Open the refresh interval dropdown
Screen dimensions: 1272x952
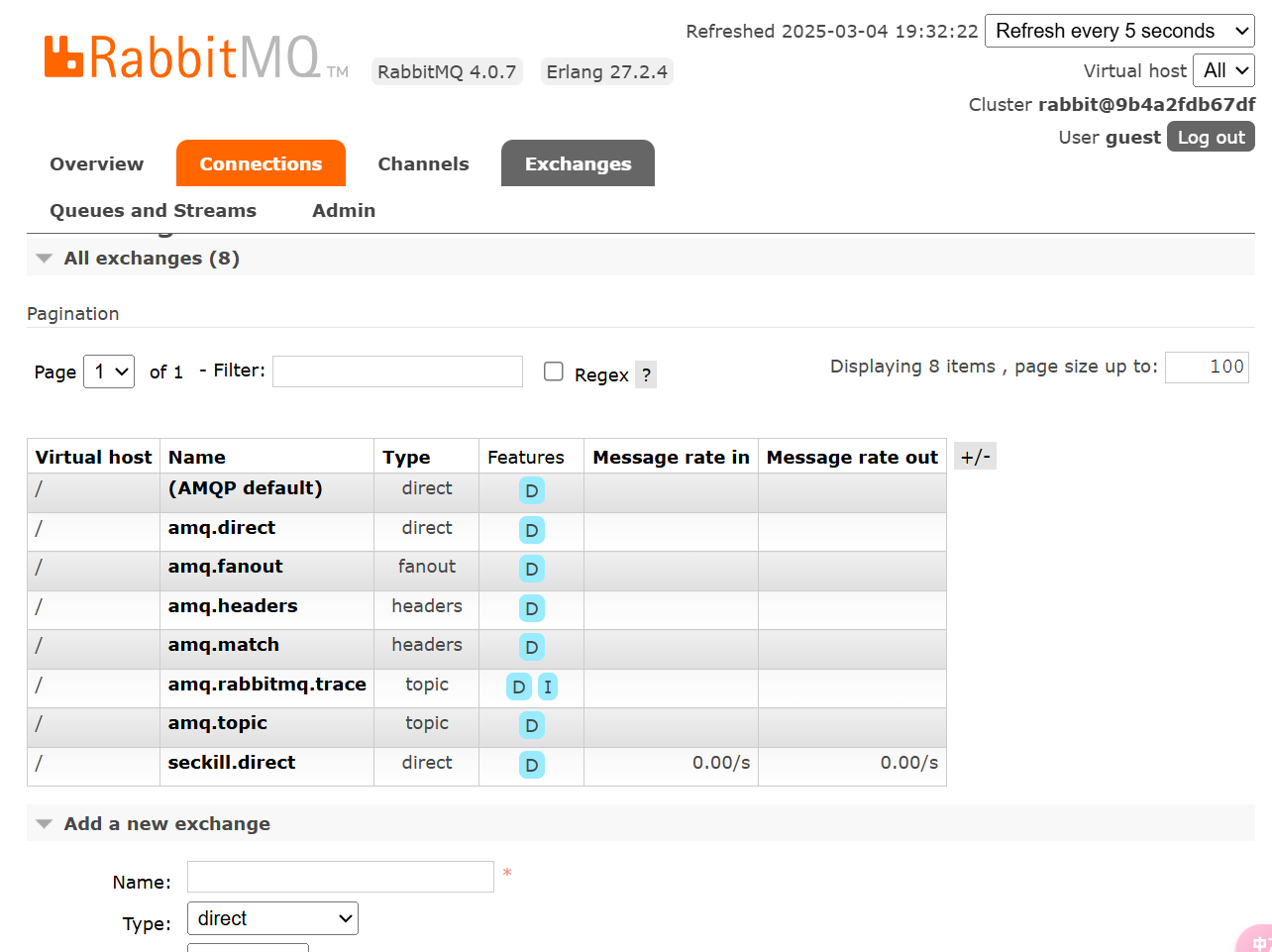click(x=1119, y=31)
